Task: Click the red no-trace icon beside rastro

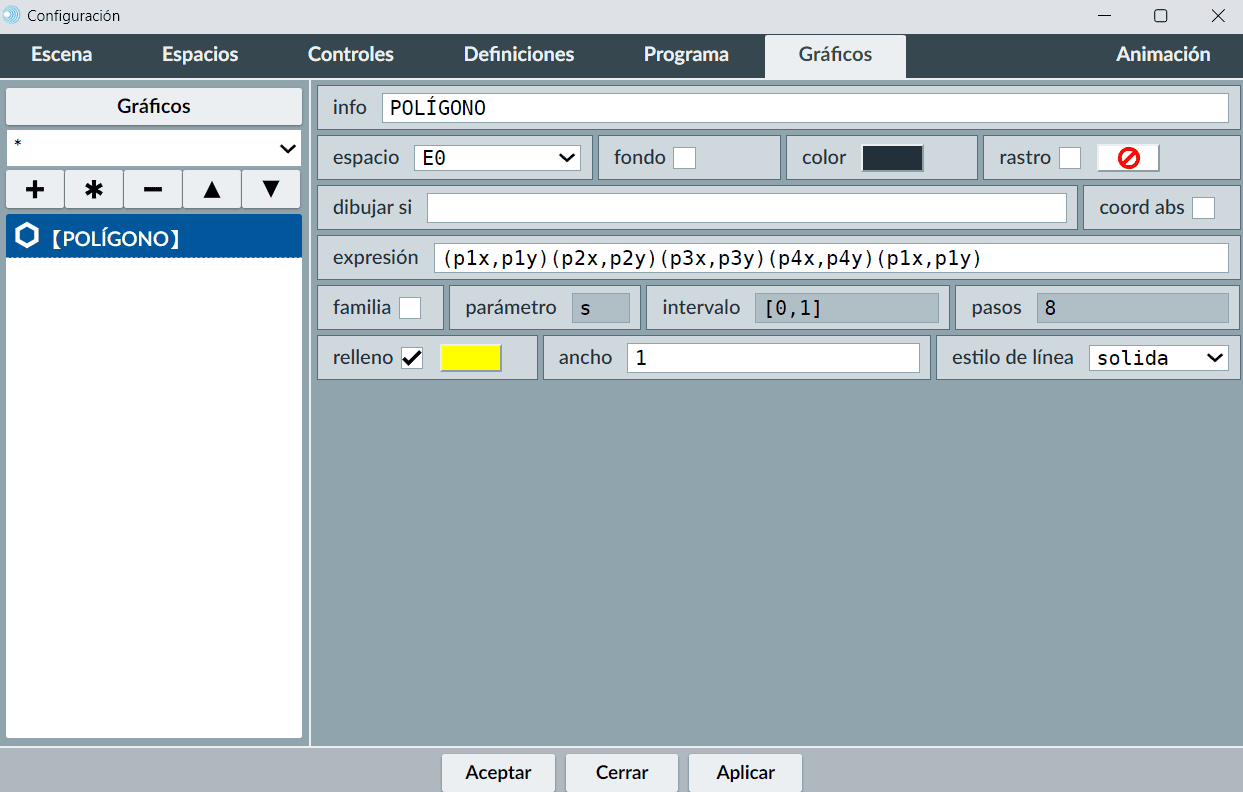Action: [x=1128, y=158]
